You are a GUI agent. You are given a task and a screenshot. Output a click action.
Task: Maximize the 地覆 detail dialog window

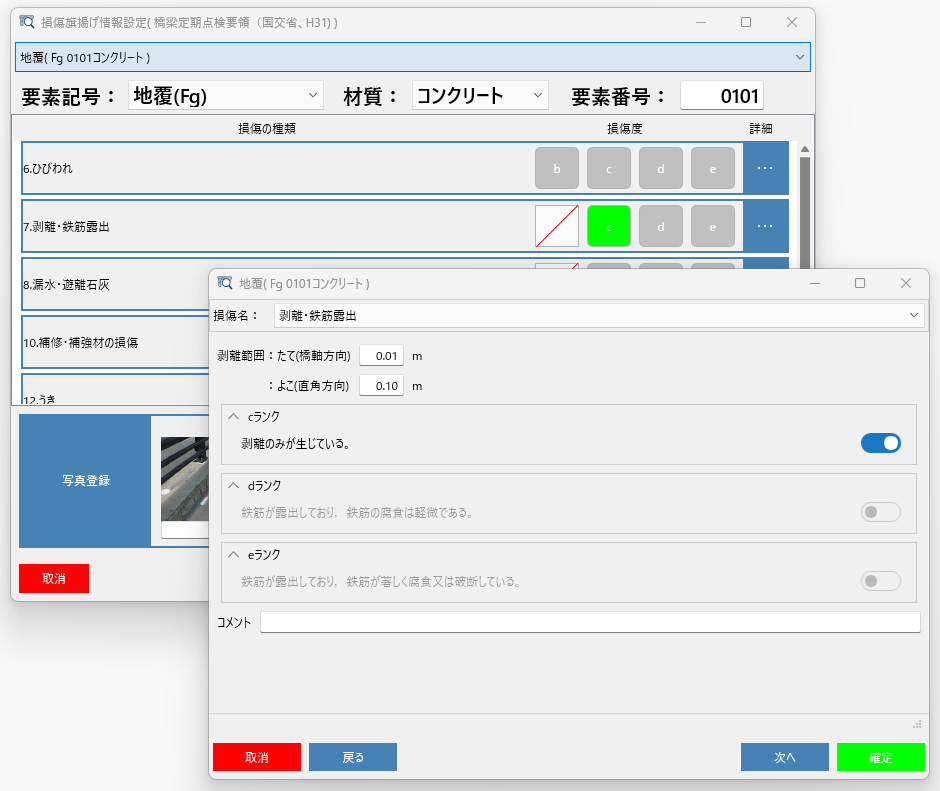pos(860,283)
